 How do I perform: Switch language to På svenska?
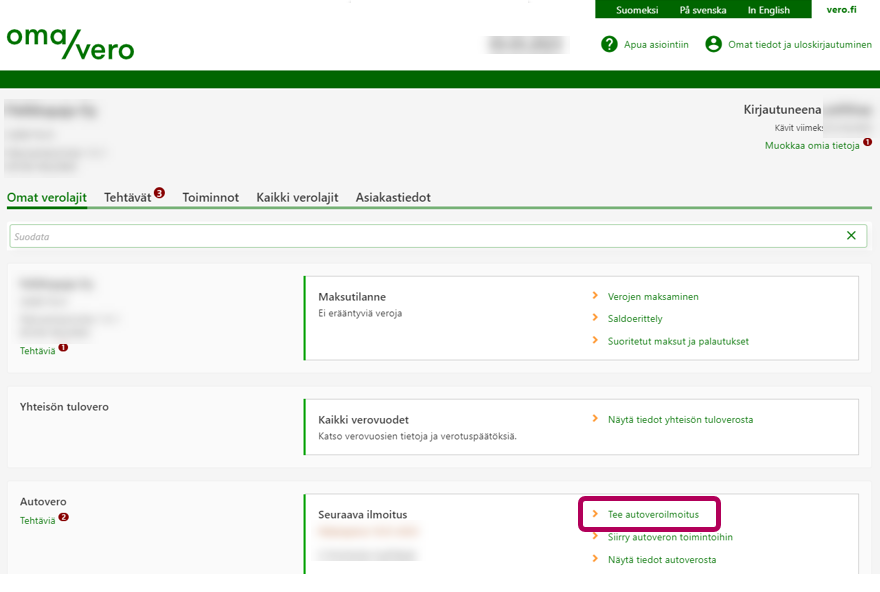pyautogui.click(x=702, y=10)
